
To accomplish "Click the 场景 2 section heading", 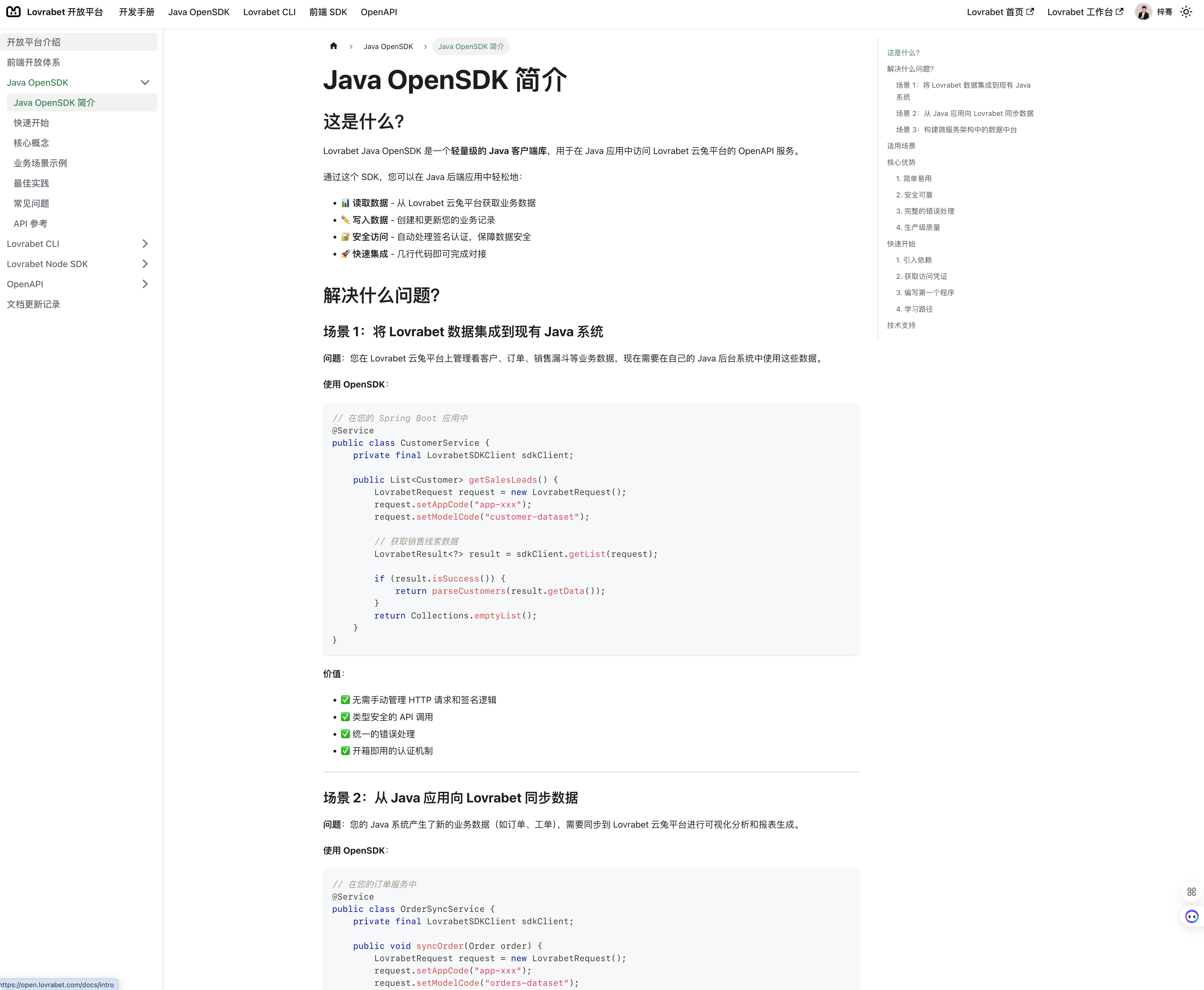I will 451,798.
